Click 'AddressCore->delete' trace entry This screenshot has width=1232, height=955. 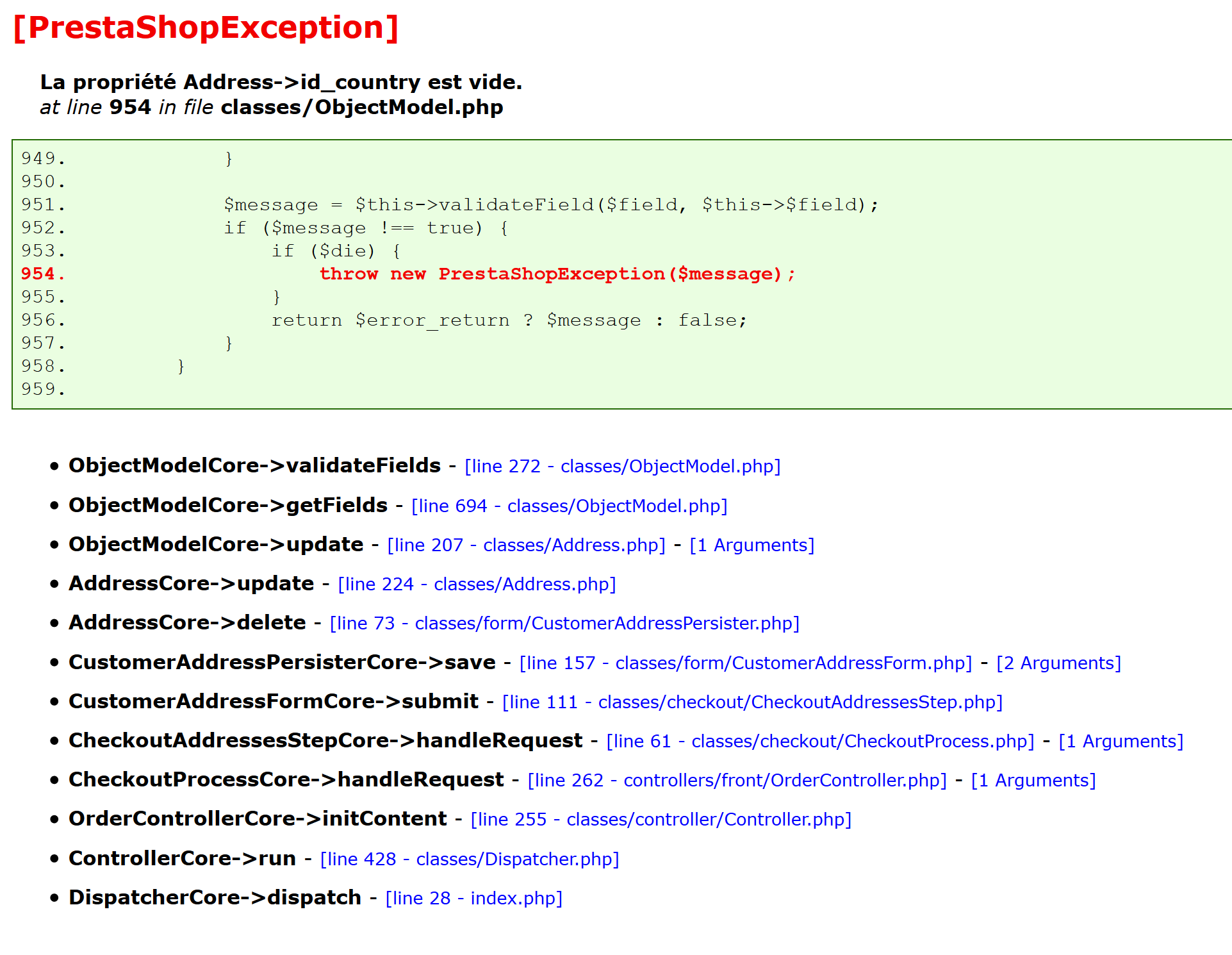[x=187, y=622]
